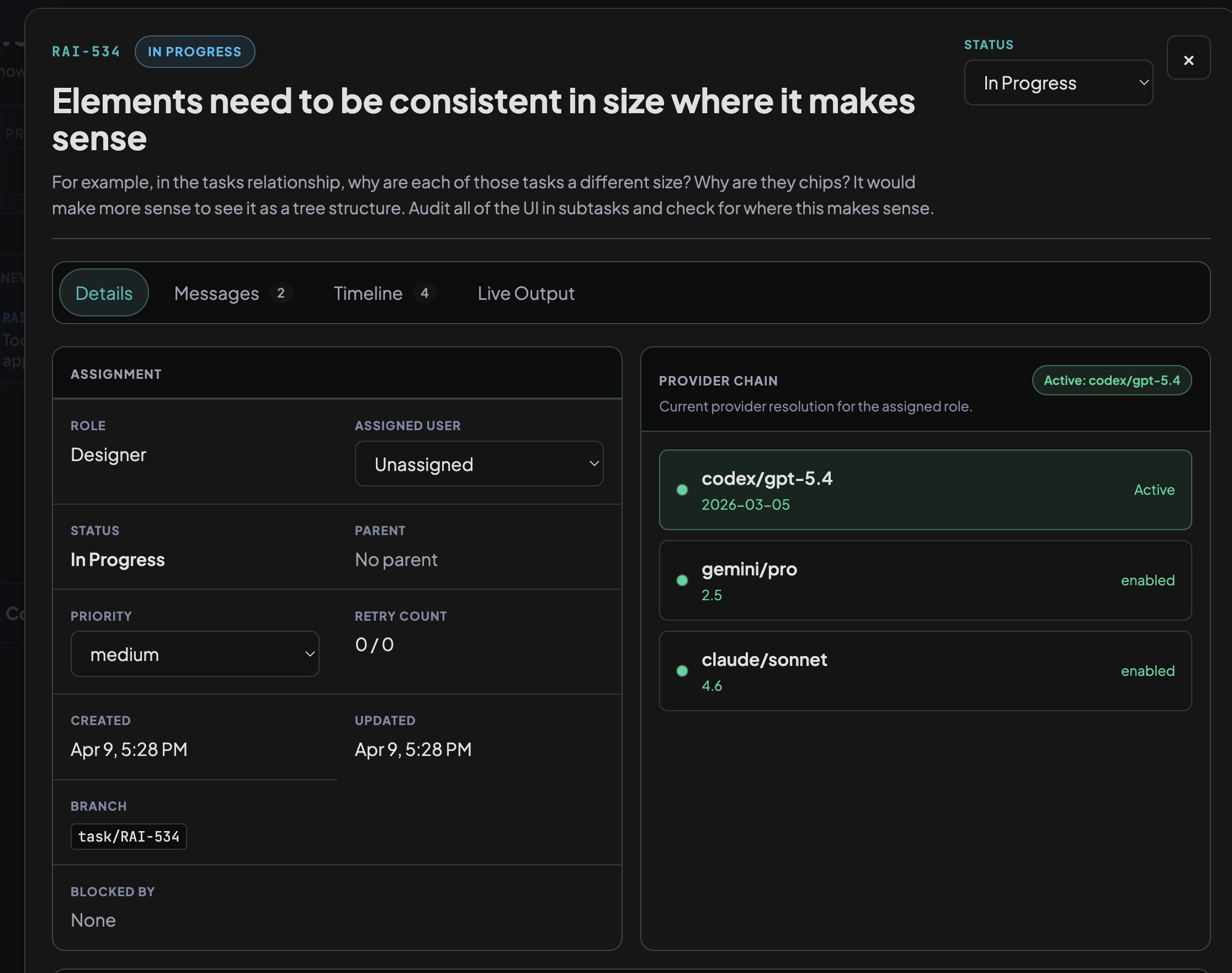The image size is (1232, 973).
Task: Click the IN PROGRESS status chip
Action: (x=195, y=52)
